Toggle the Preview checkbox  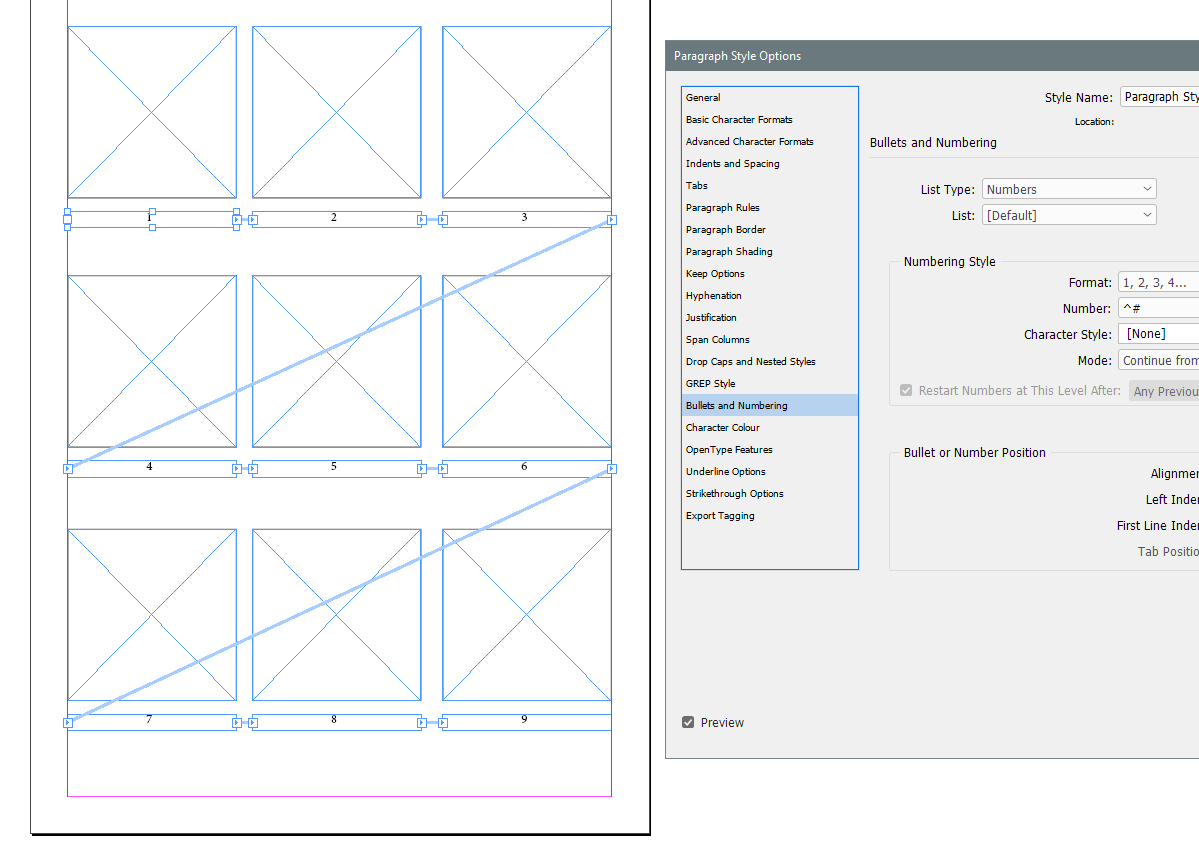[x=688, y=723]
